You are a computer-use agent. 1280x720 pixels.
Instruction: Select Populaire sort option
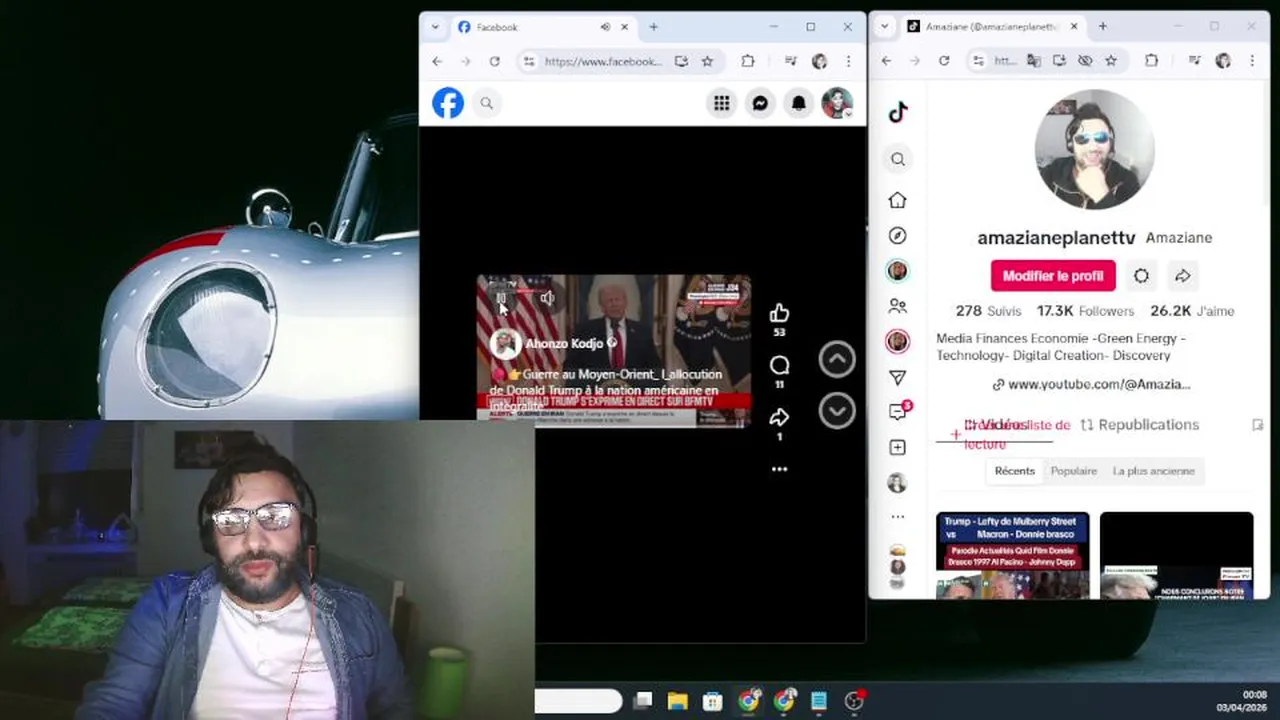[x=1074, y=471]
